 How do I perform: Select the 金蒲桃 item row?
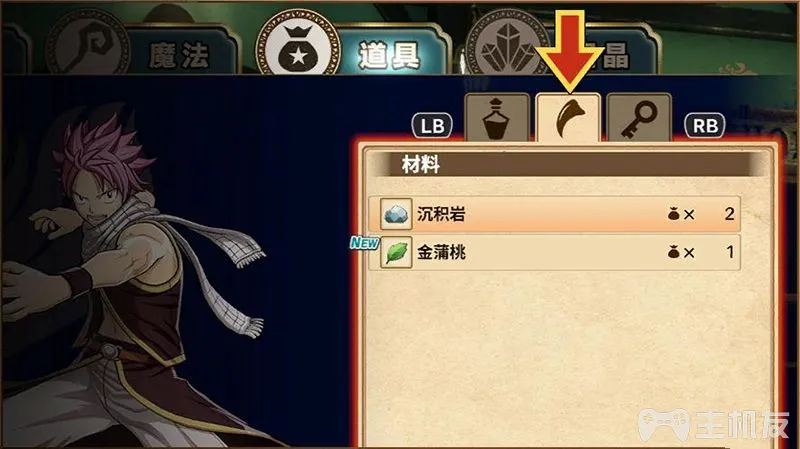point(554,253)
